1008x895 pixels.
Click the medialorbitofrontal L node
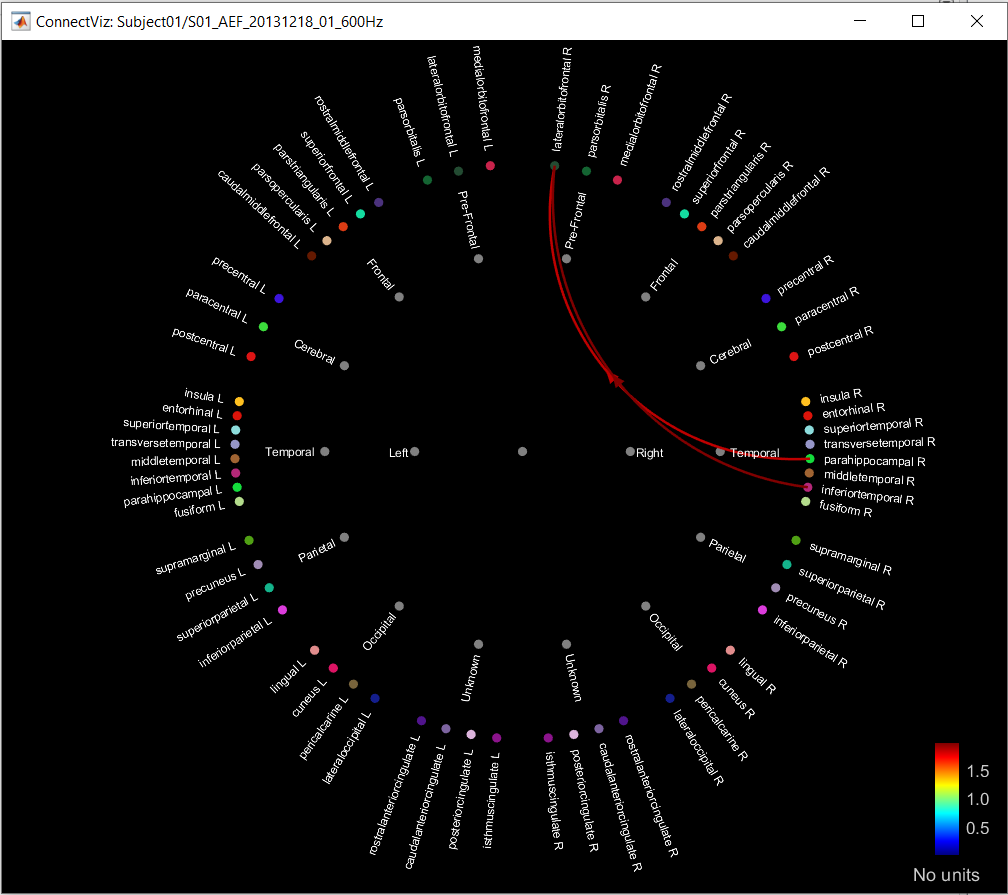coord(490,166)
